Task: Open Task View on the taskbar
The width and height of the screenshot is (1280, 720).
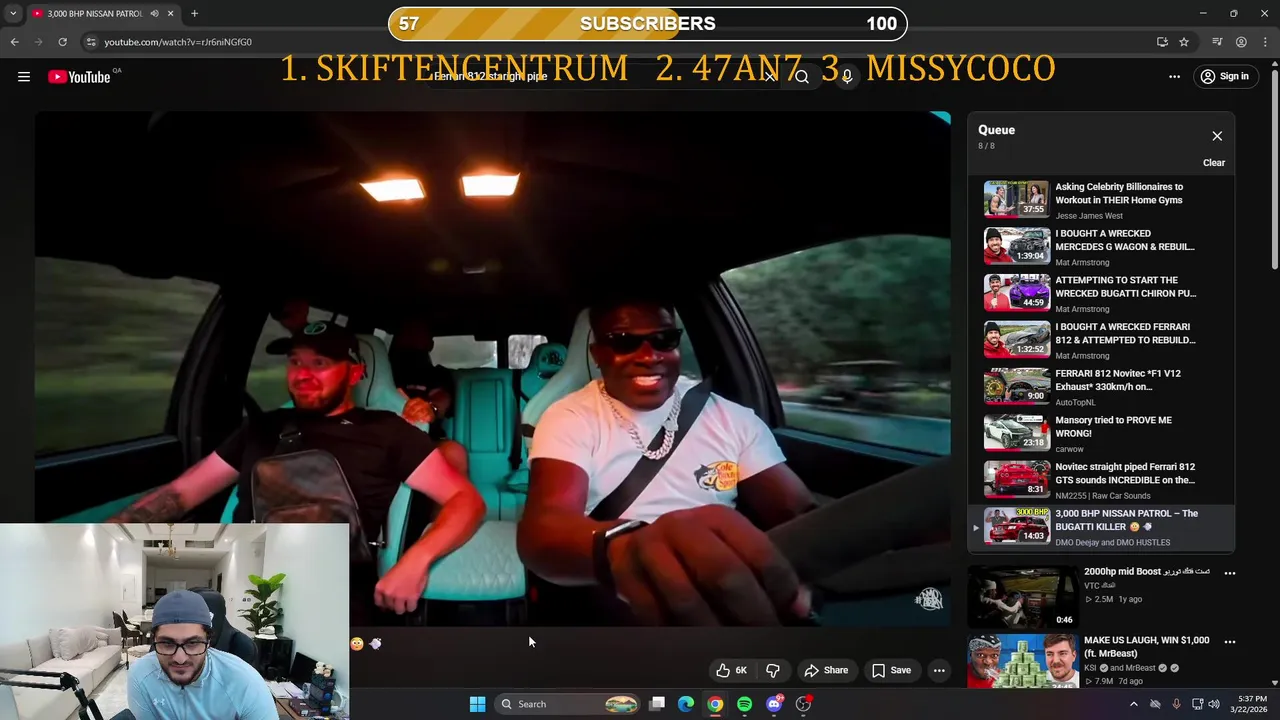Action: click(x=657, y=704)
